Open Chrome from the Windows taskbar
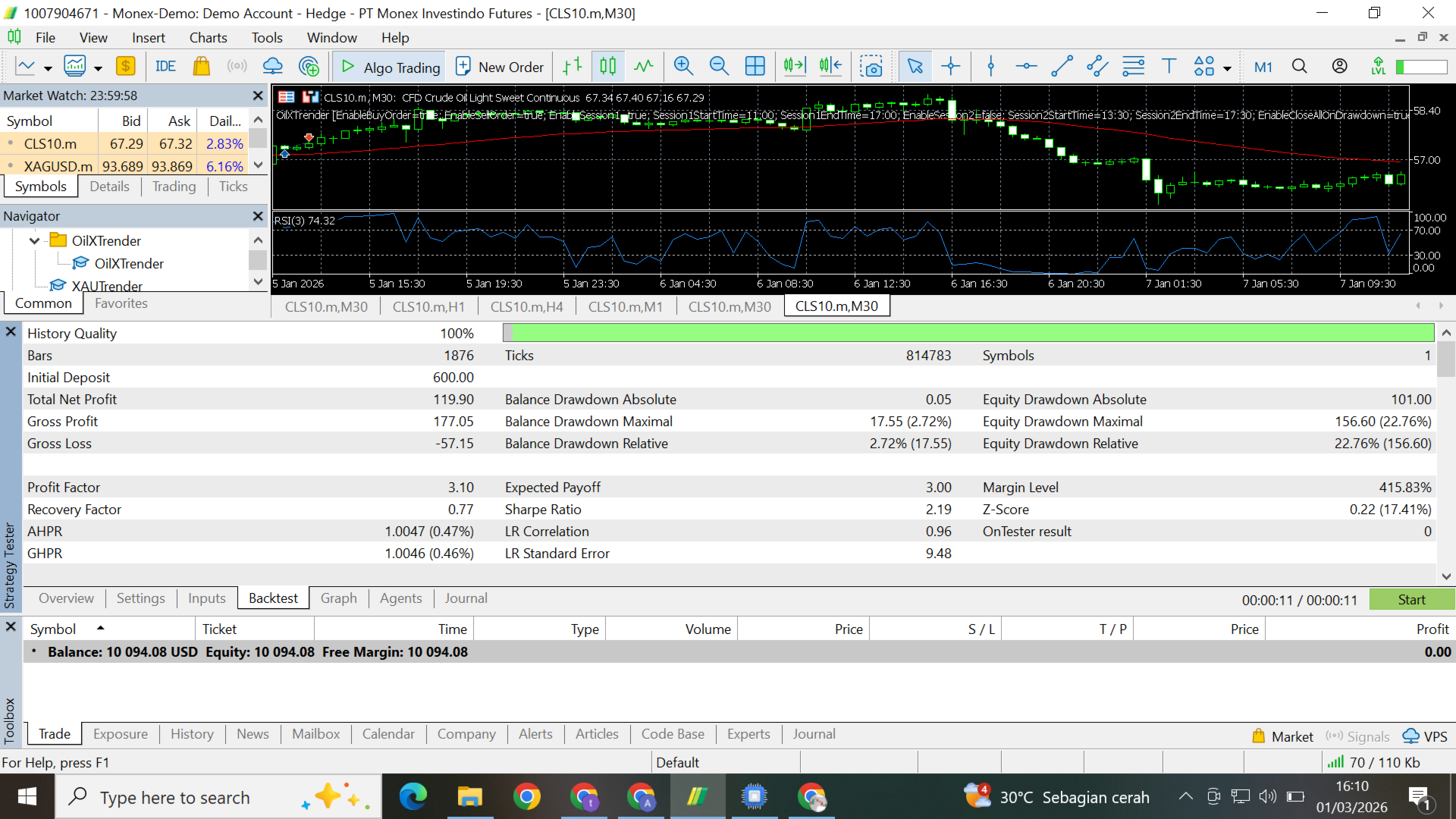1456x819 pixels. tap(526, 797)
